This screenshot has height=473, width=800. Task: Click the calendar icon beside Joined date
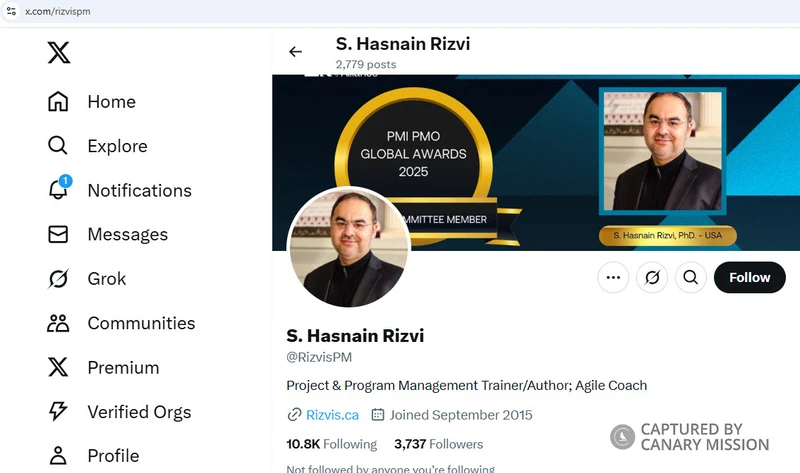click(x=378, y=414)
